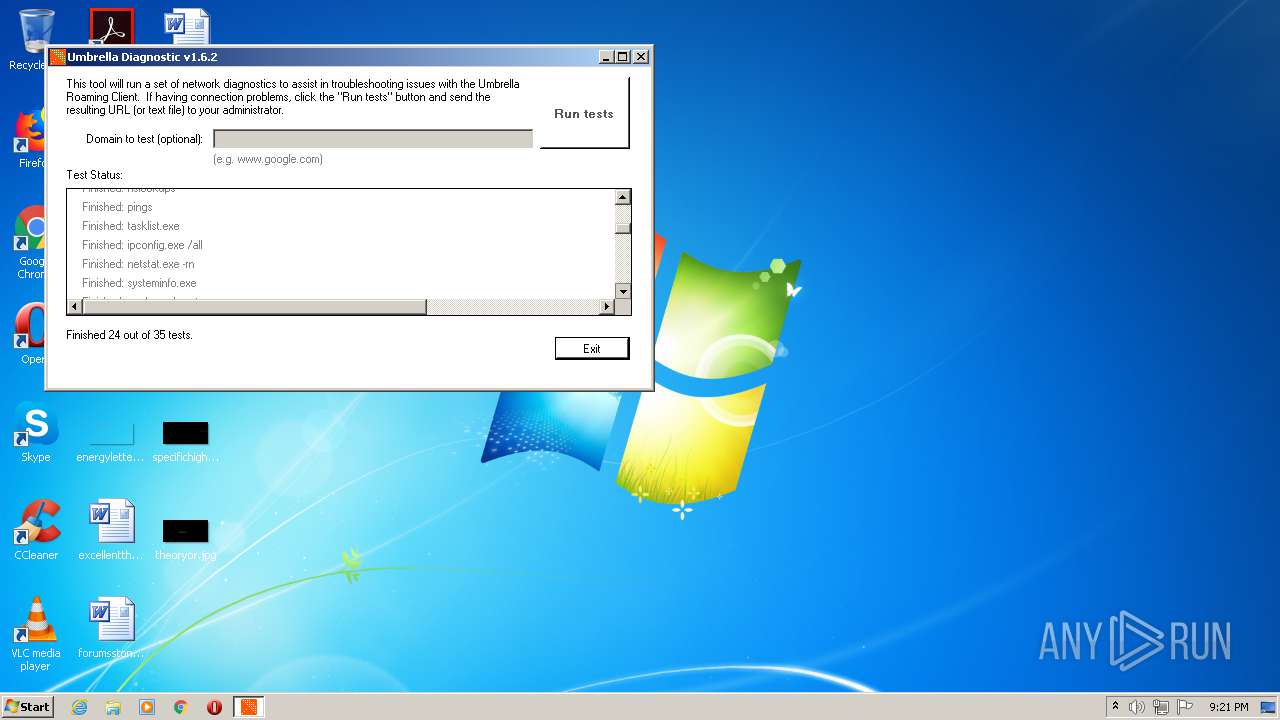Select the forumsston... Word document
The height and width of the screenshot is (720, 1280).
(x=111, y=628)
